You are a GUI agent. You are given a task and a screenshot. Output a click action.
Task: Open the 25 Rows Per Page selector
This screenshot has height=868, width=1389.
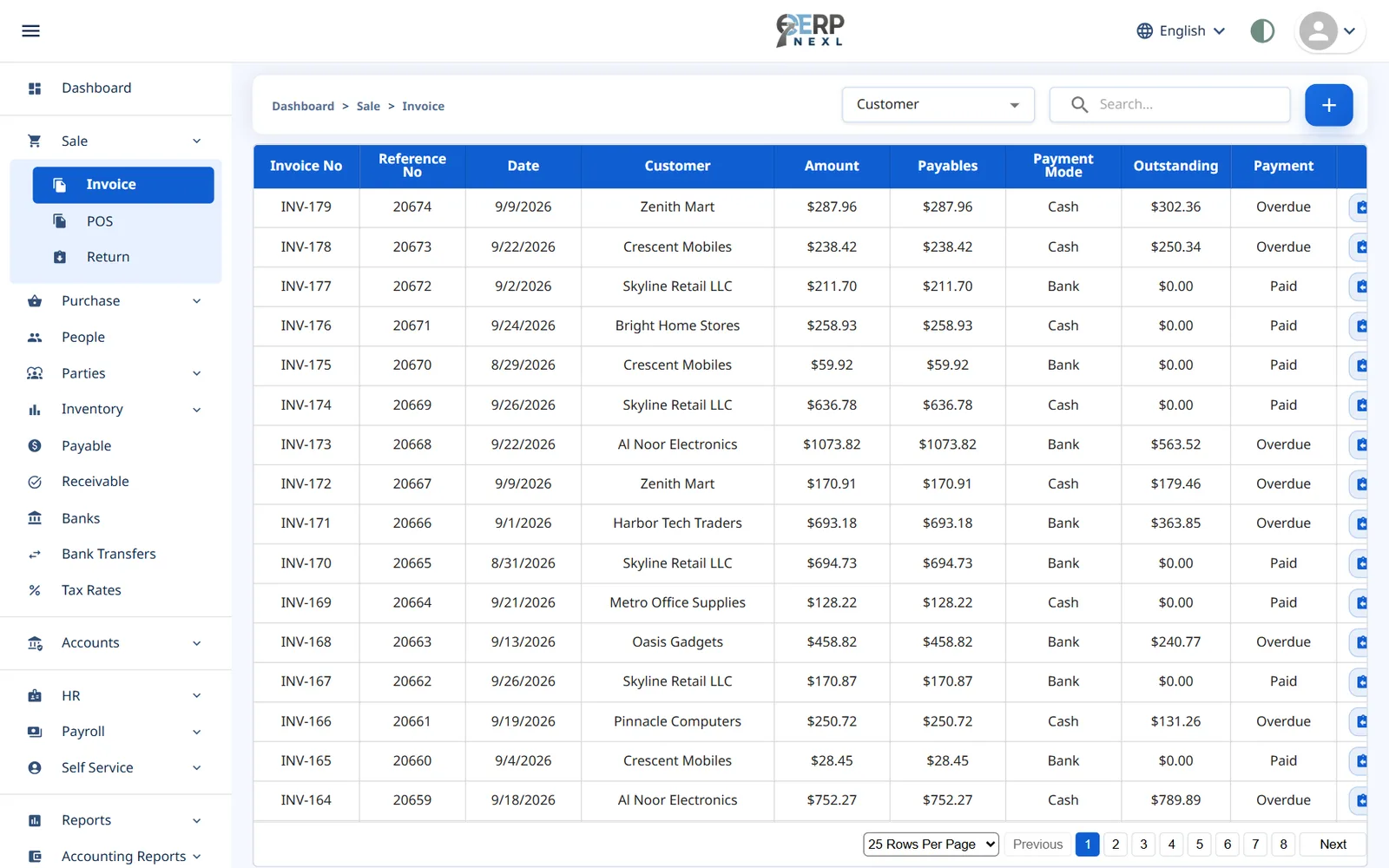(931, 845)
